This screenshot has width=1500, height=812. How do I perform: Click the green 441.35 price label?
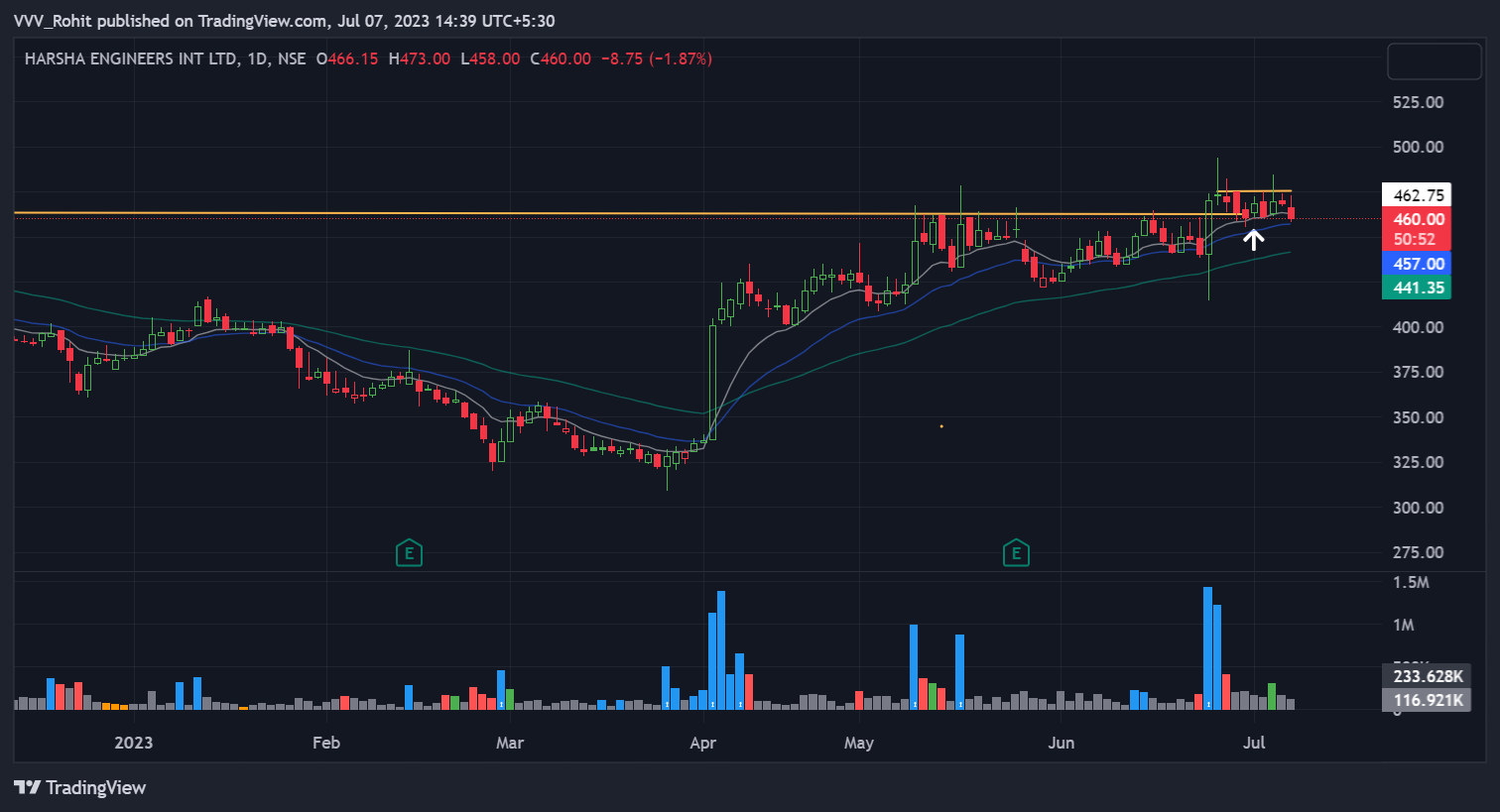(x=1418, y=288)
